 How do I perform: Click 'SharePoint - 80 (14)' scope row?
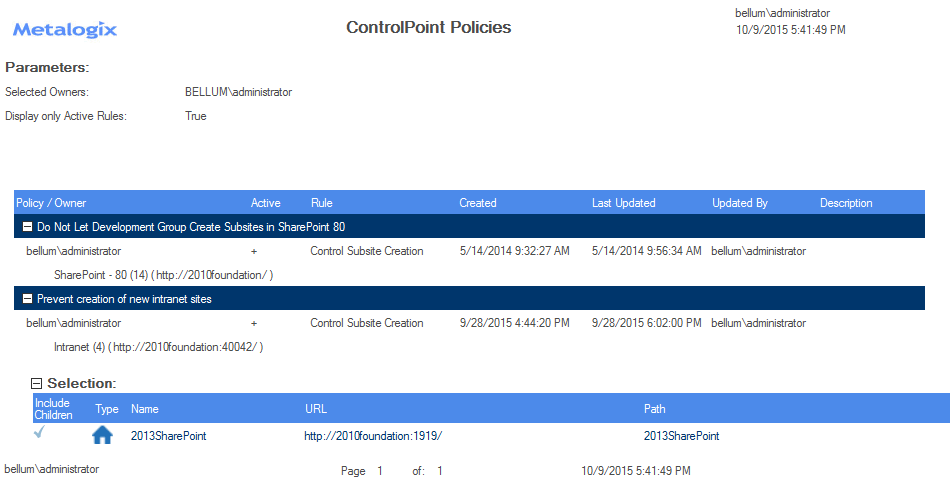(x=164, y=275)
